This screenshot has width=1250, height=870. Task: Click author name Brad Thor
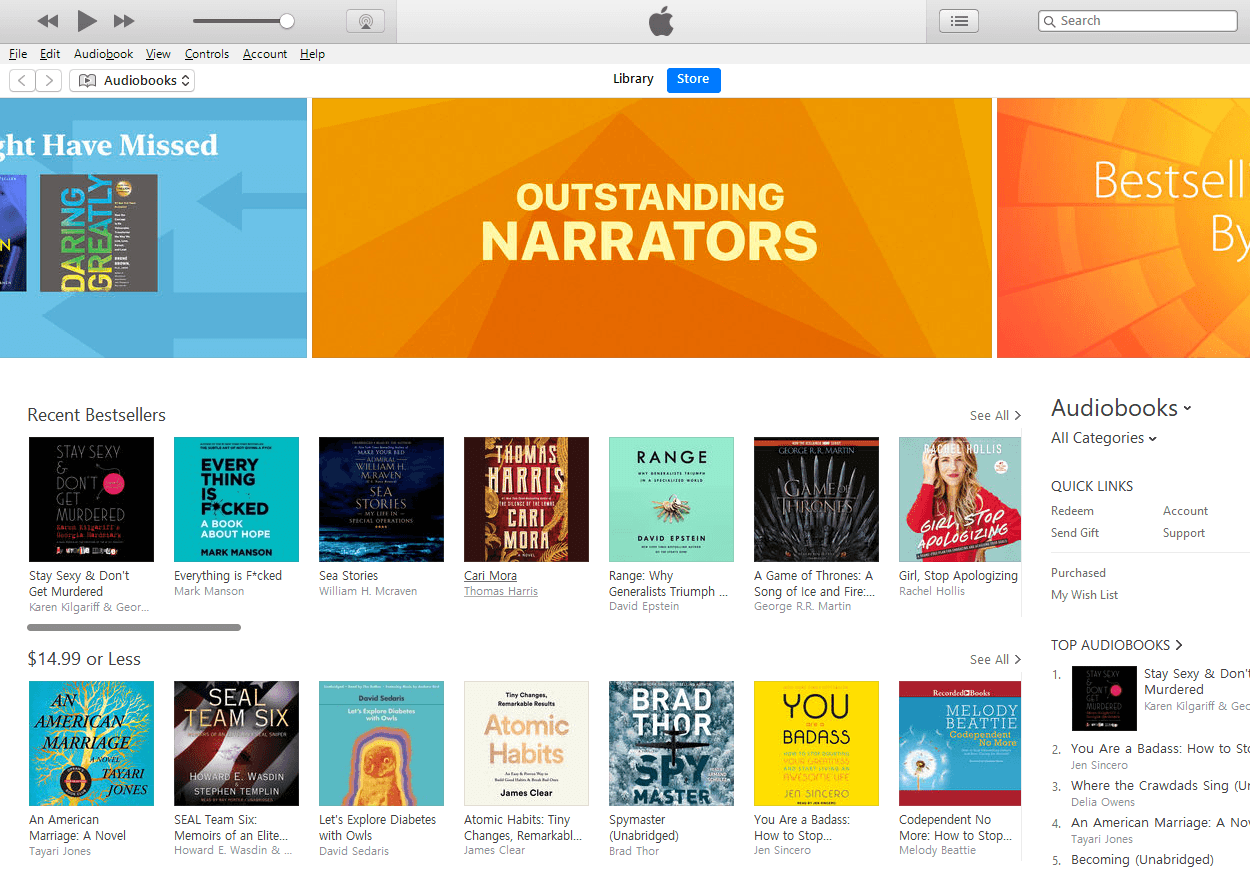[x=634, y=852]
